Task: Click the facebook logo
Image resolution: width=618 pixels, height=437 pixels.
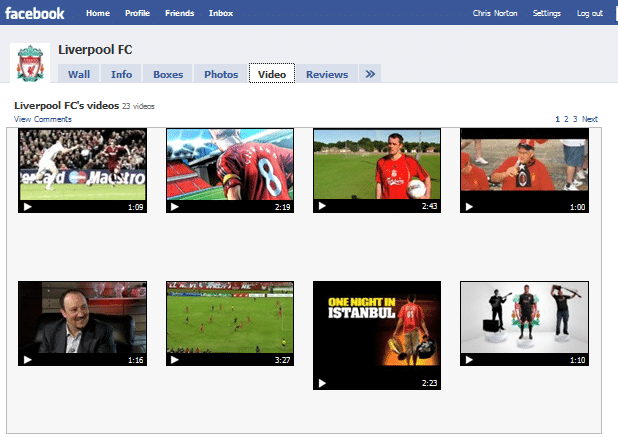Action: point(35,13)
